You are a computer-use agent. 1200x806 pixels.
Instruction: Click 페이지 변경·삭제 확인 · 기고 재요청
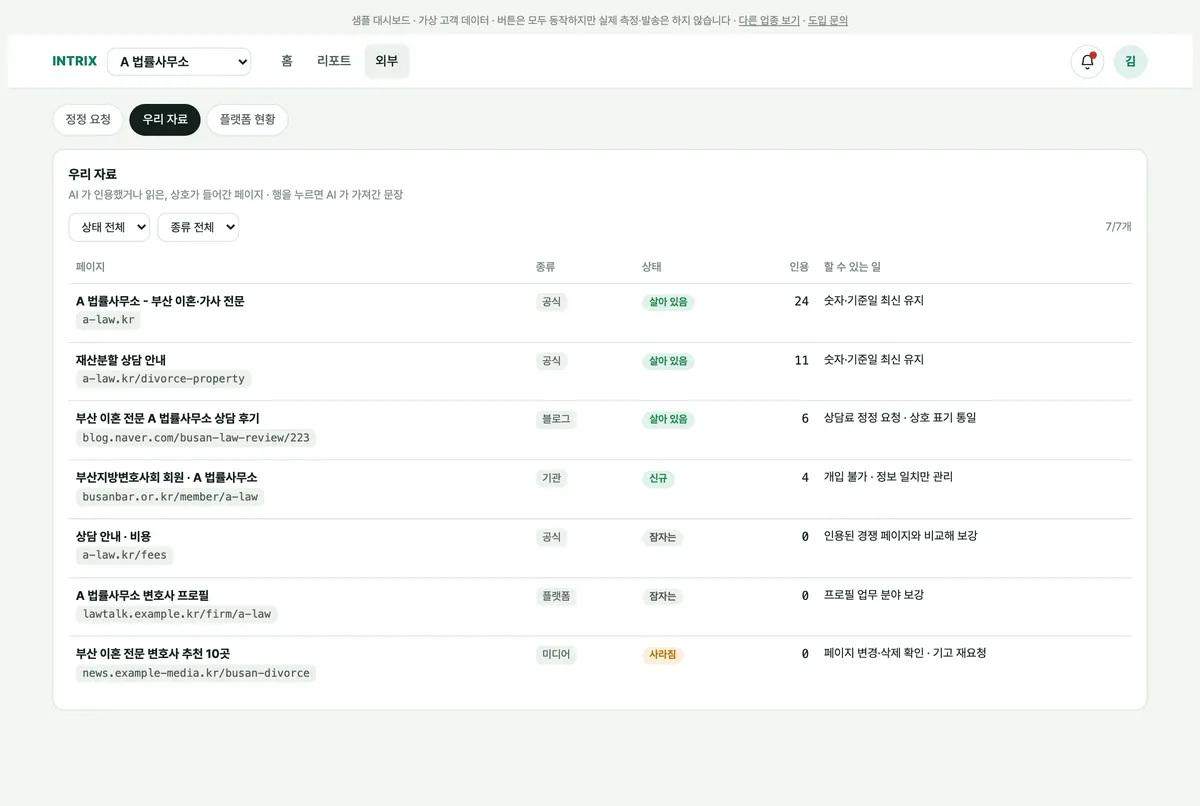pyautogui.click(x=905, y=653)
